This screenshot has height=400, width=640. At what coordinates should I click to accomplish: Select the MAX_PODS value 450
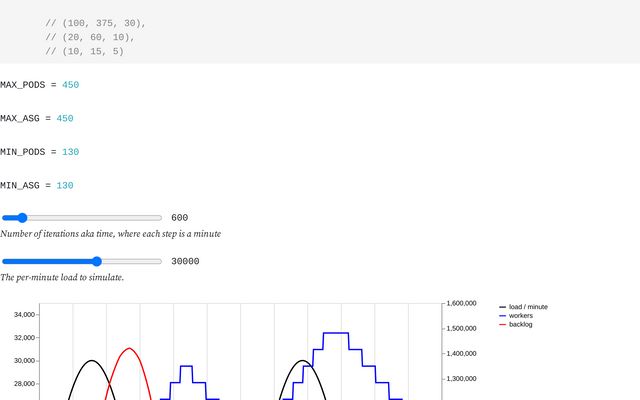tap(70, 85)
